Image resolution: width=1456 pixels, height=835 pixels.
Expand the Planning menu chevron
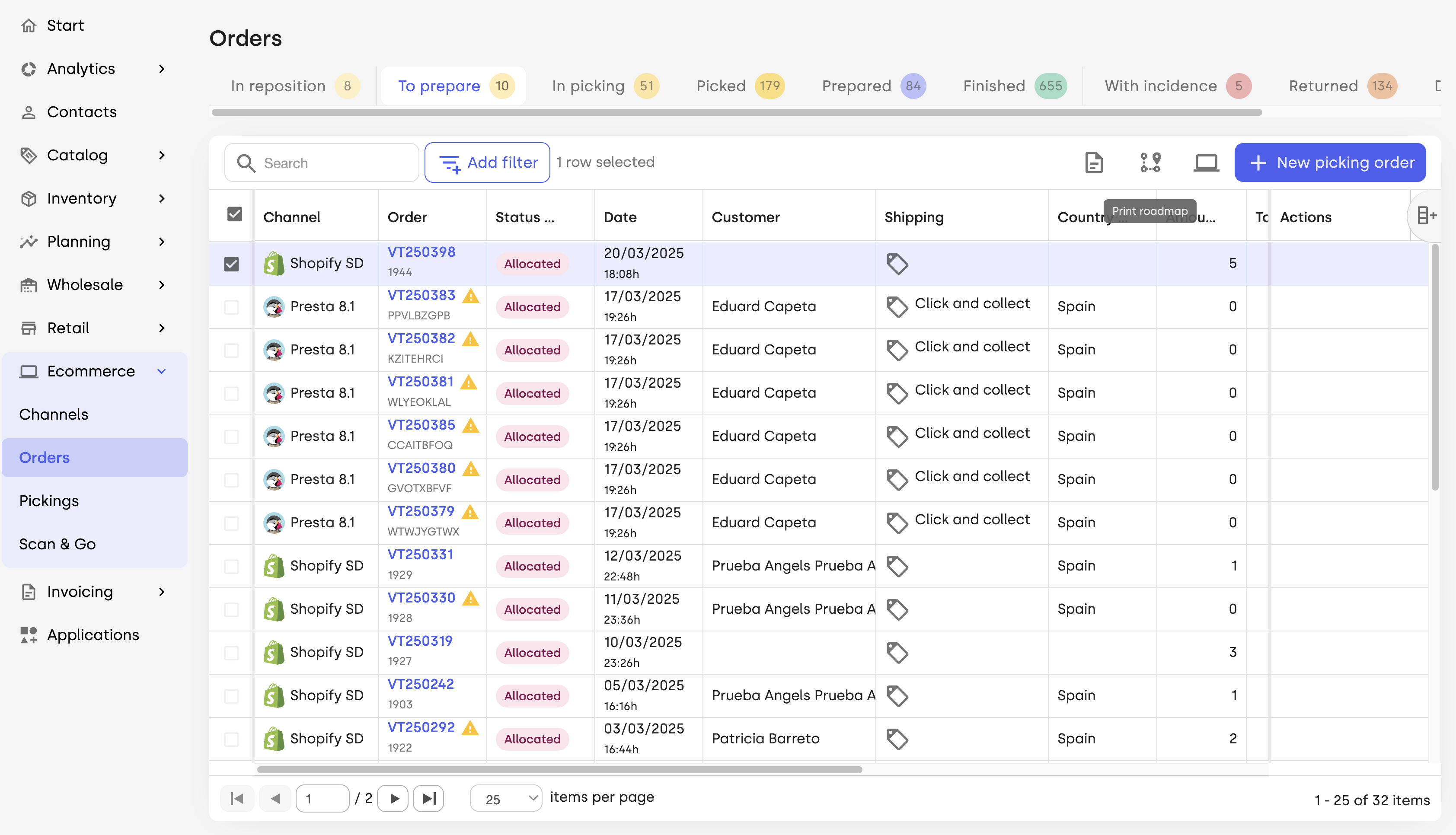pyautogui.click(x=162, y=242)
